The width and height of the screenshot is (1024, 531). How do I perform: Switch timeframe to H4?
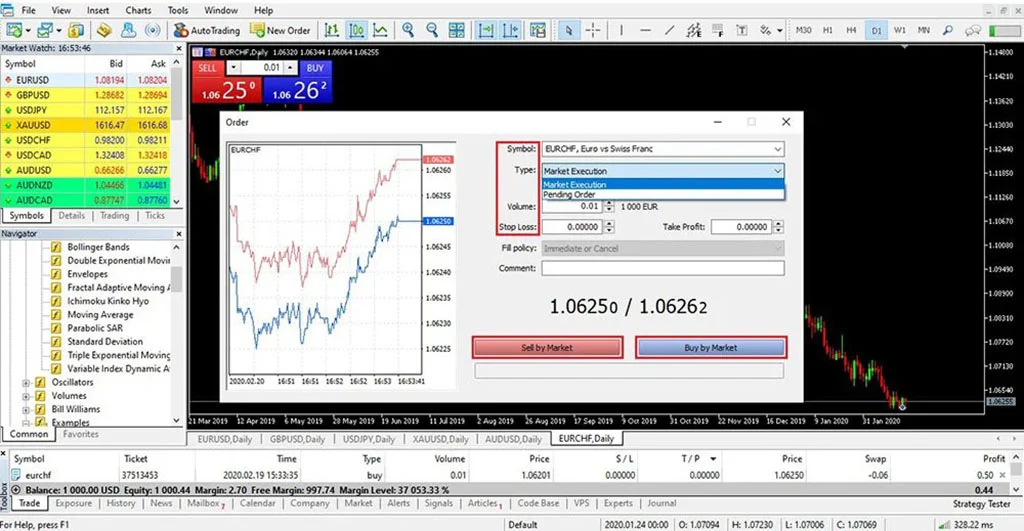click(x=851, y=30)
